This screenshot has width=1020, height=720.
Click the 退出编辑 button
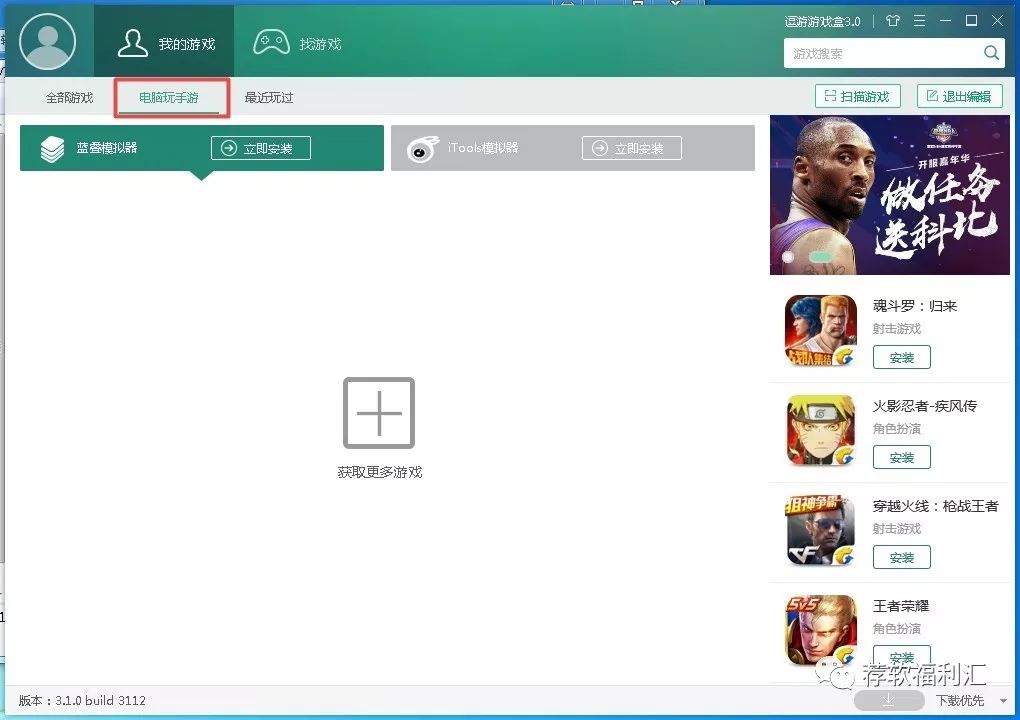pyautogui.click(x=960, y=96)
